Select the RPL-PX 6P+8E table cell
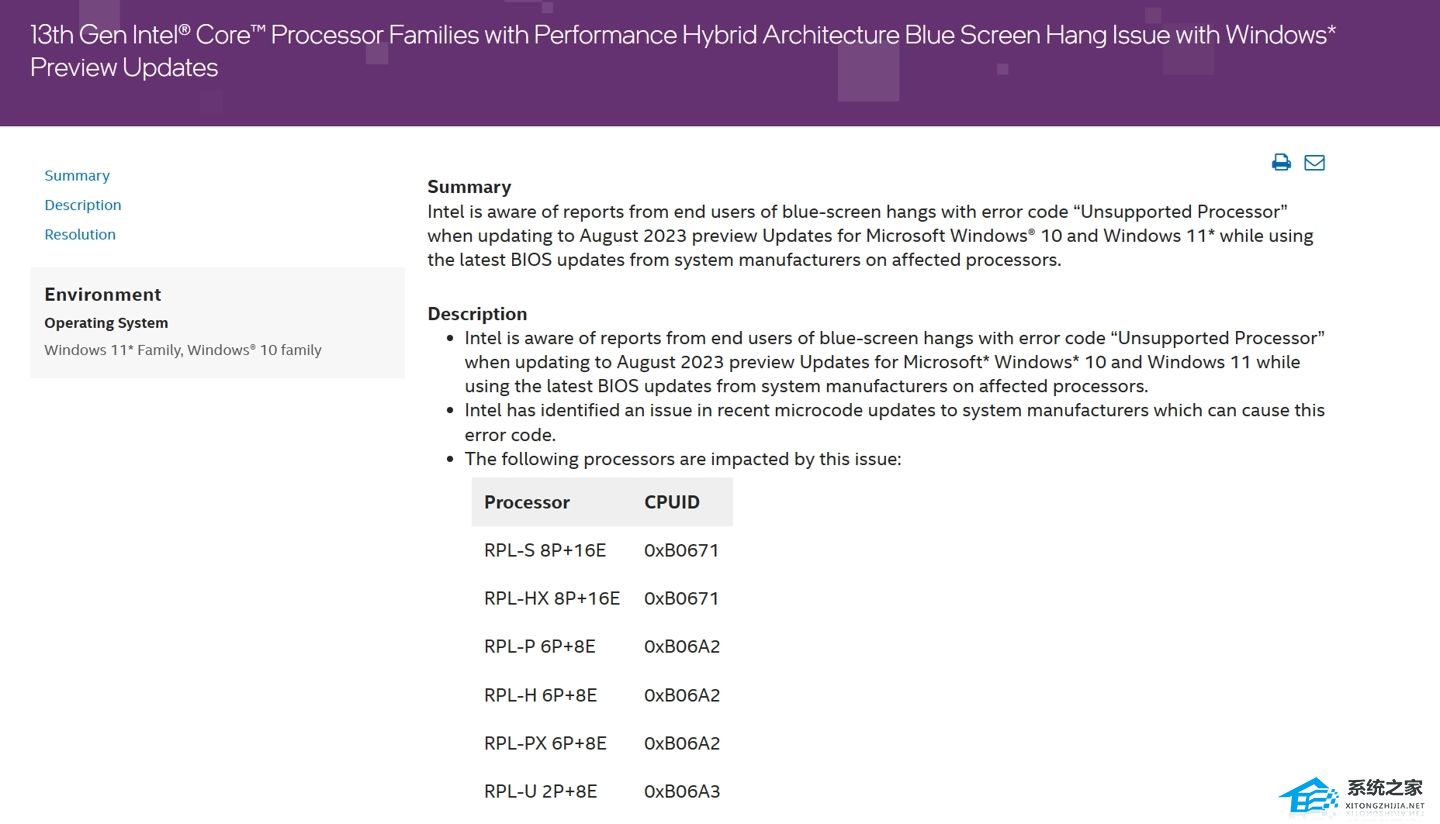1440x824 pixels. coord(545,743)
